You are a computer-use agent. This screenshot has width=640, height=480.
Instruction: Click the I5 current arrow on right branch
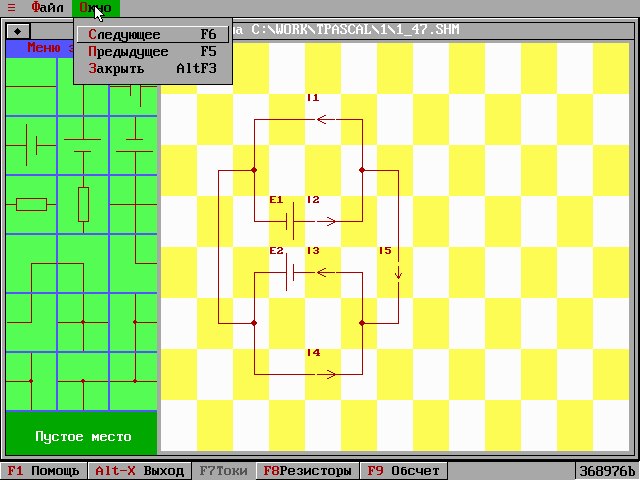pyautogui.click(x=398, y=271)
